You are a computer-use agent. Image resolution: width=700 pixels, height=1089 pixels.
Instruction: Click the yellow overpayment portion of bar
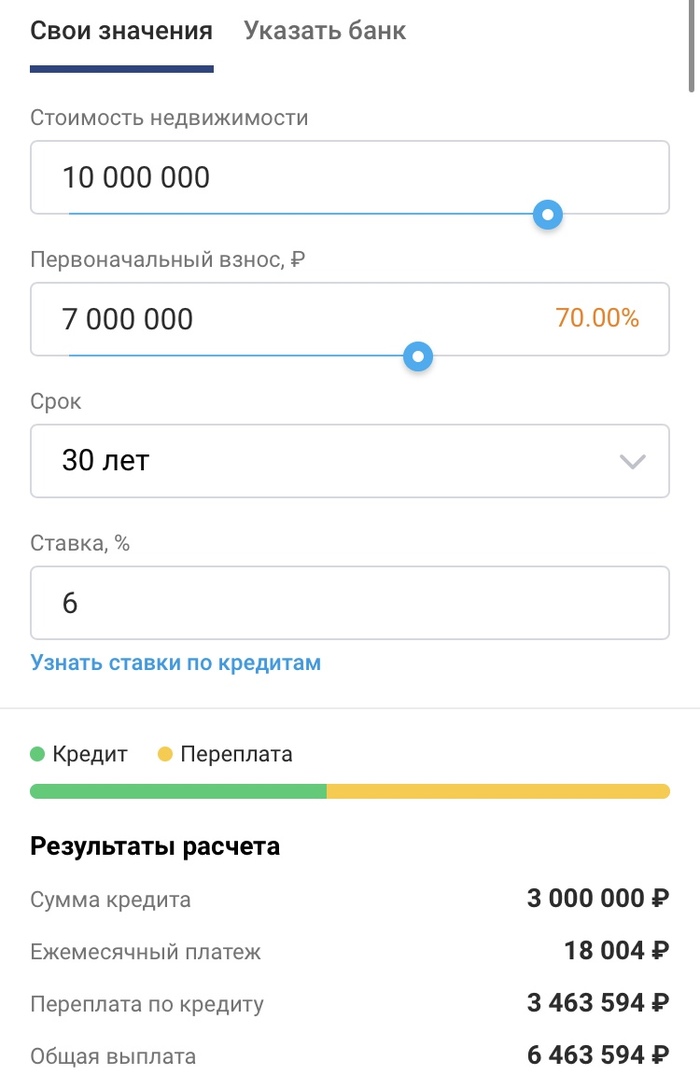(498, 791)
